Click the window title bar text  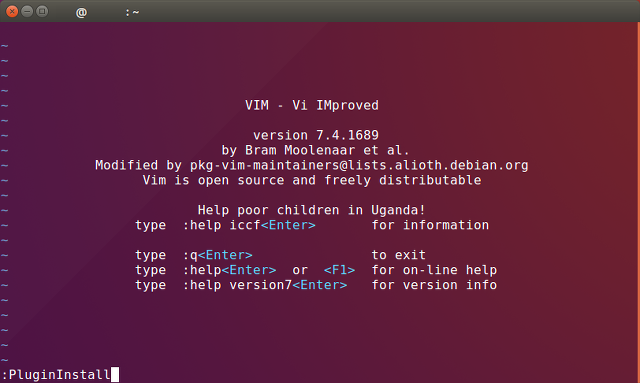point(108,12)
